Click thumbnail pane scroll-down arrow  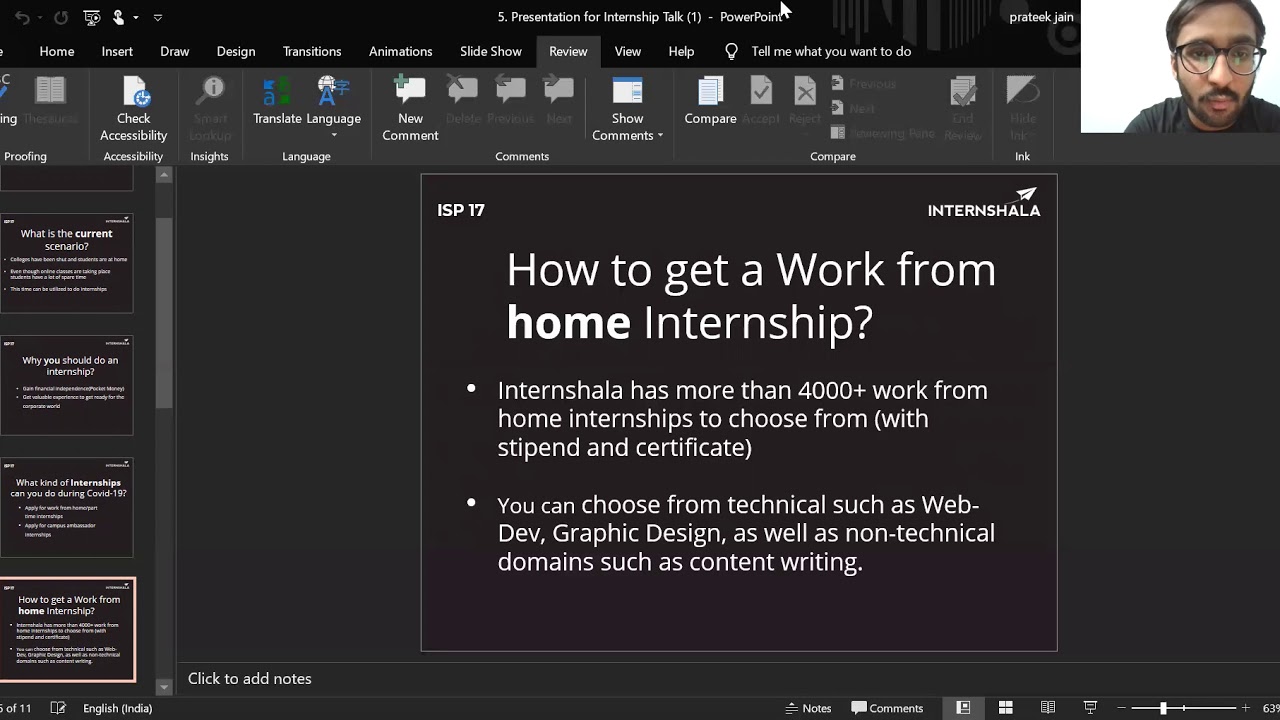(164, 687)
